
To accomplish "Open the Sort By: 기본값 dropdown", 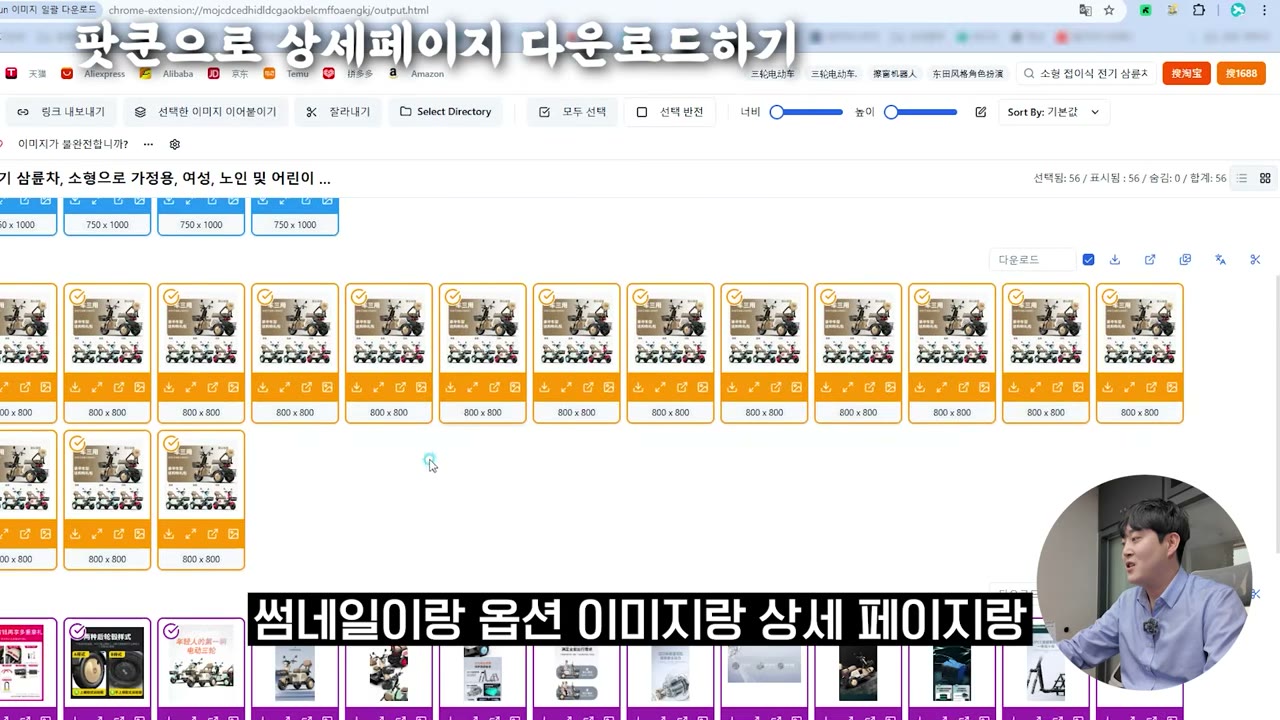I will 1053,112.
